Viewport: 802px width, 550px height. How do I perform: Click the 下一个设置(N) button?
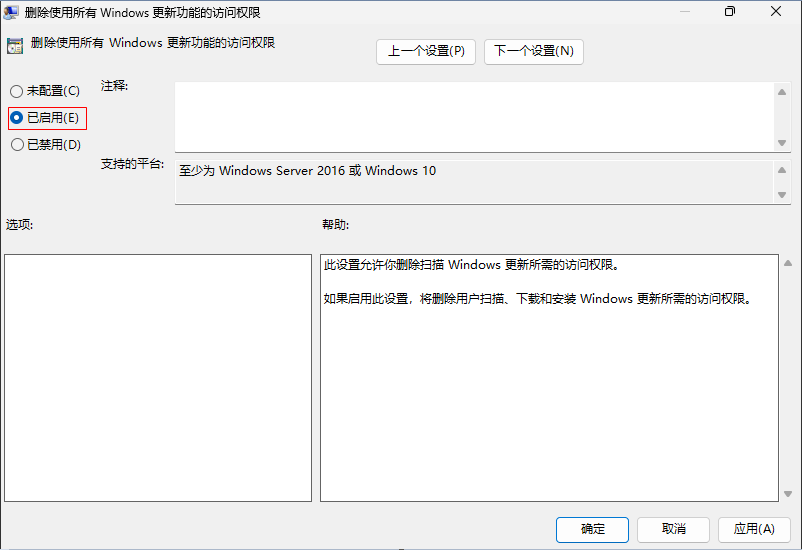coord(534,52)
